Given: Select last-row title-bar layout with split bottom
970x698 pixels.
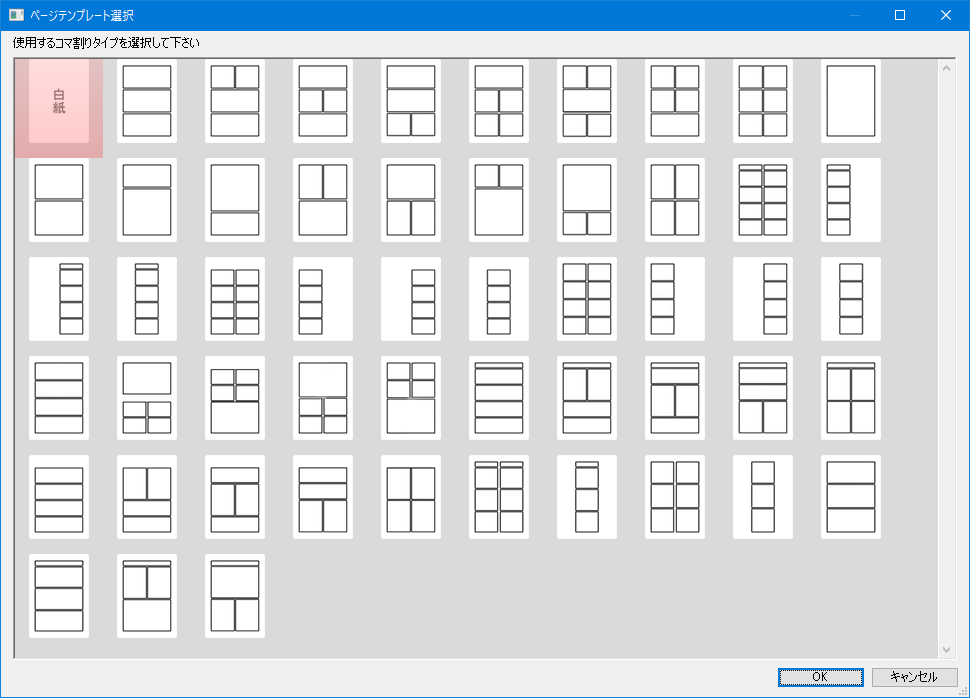Looking at the screenshot, I should point(235,596).
